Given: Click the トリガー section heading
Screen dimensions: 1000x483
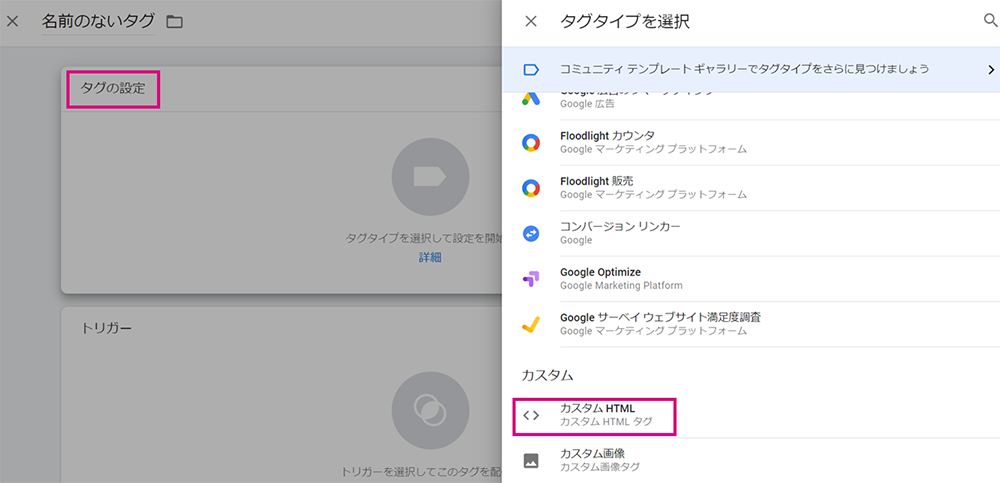Looking at the screenshot, I should click(107, 329).
